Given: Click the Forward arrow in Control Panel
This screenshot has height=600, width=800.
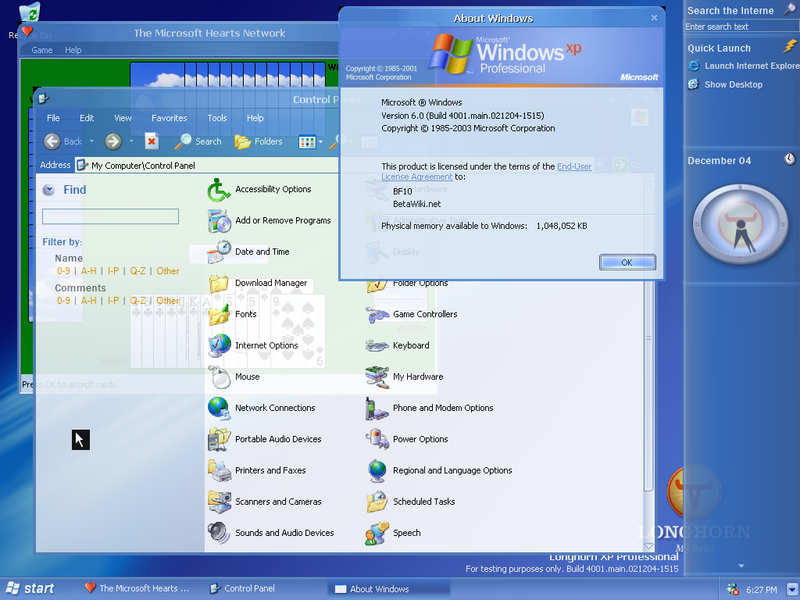Looking at the screenshot, I should point(113,141).
